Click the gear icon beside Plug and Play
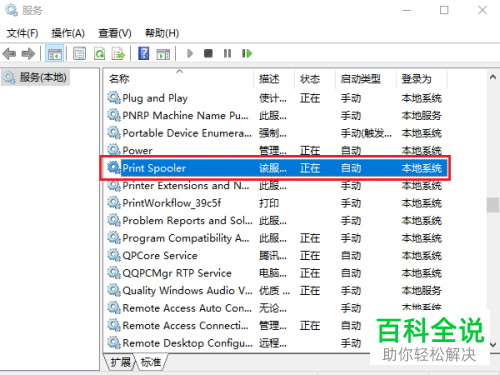This screenshot has height=375, width=500. click(114, 98)
